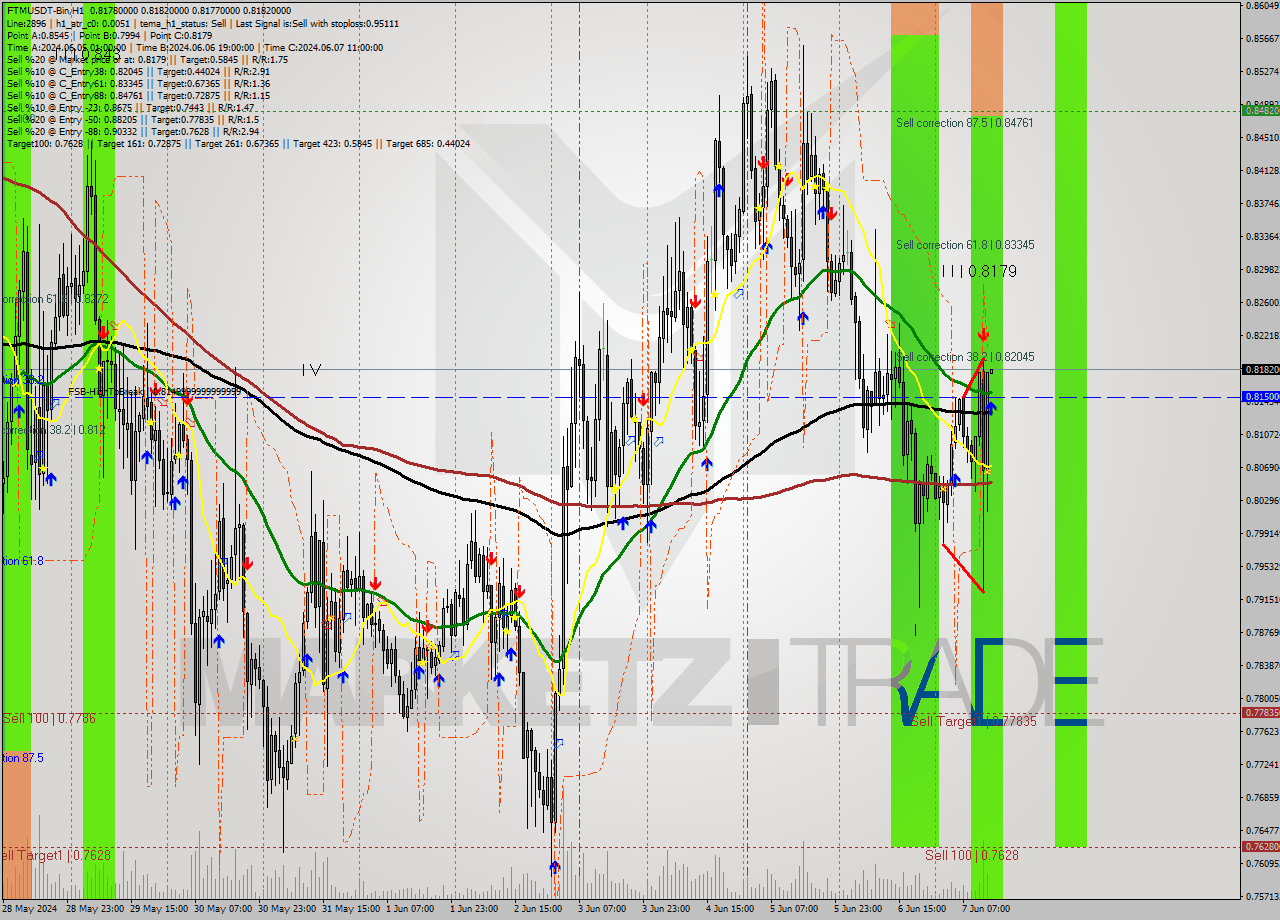Click 0.83364 on the price axis
Screen dimensions: 1280x920
coord(1262,237)
